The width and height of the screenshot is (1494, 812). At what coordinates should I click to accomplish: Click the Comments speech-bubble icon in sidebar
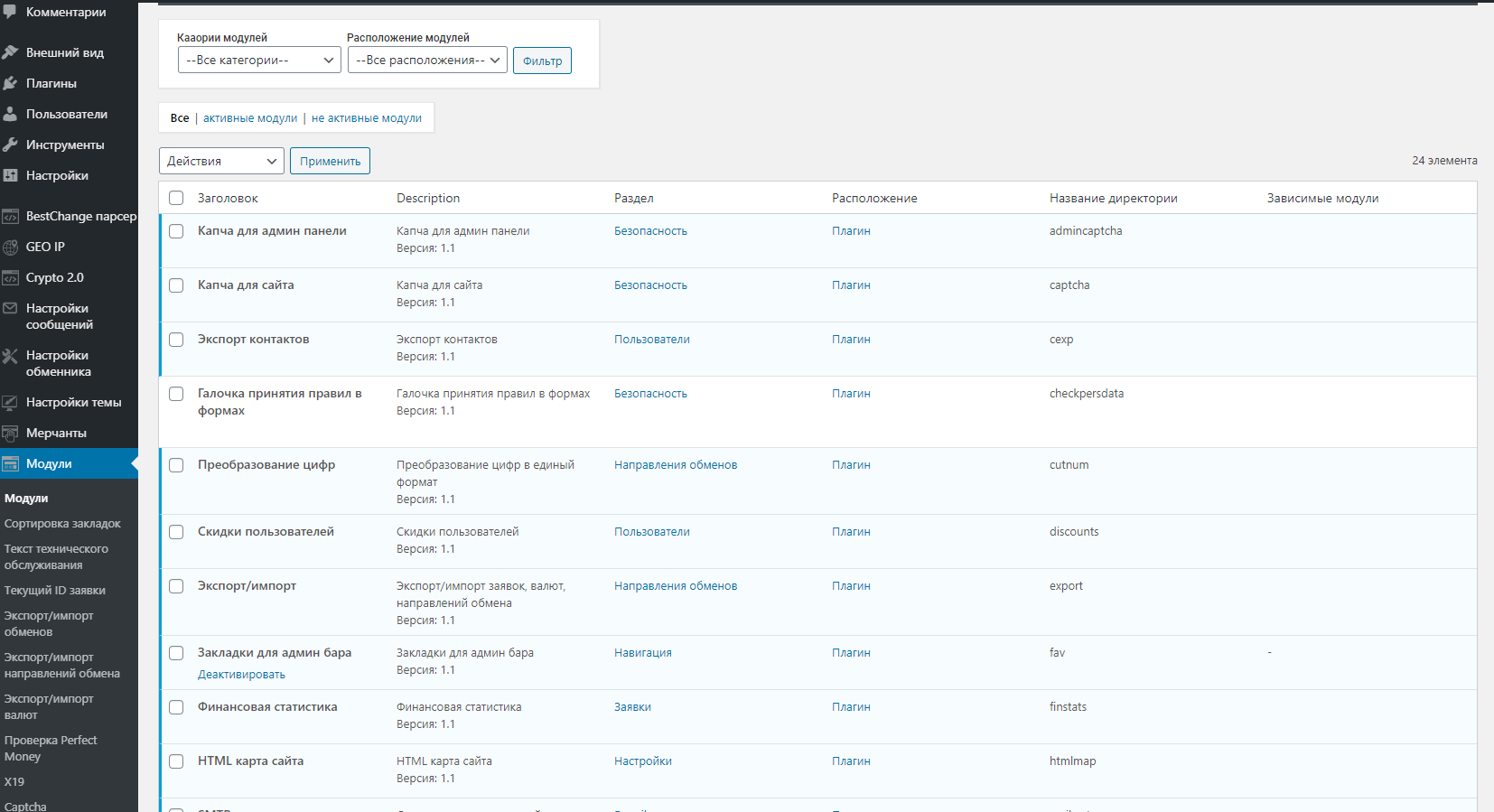pyautogui.click(x=11, y=13)
